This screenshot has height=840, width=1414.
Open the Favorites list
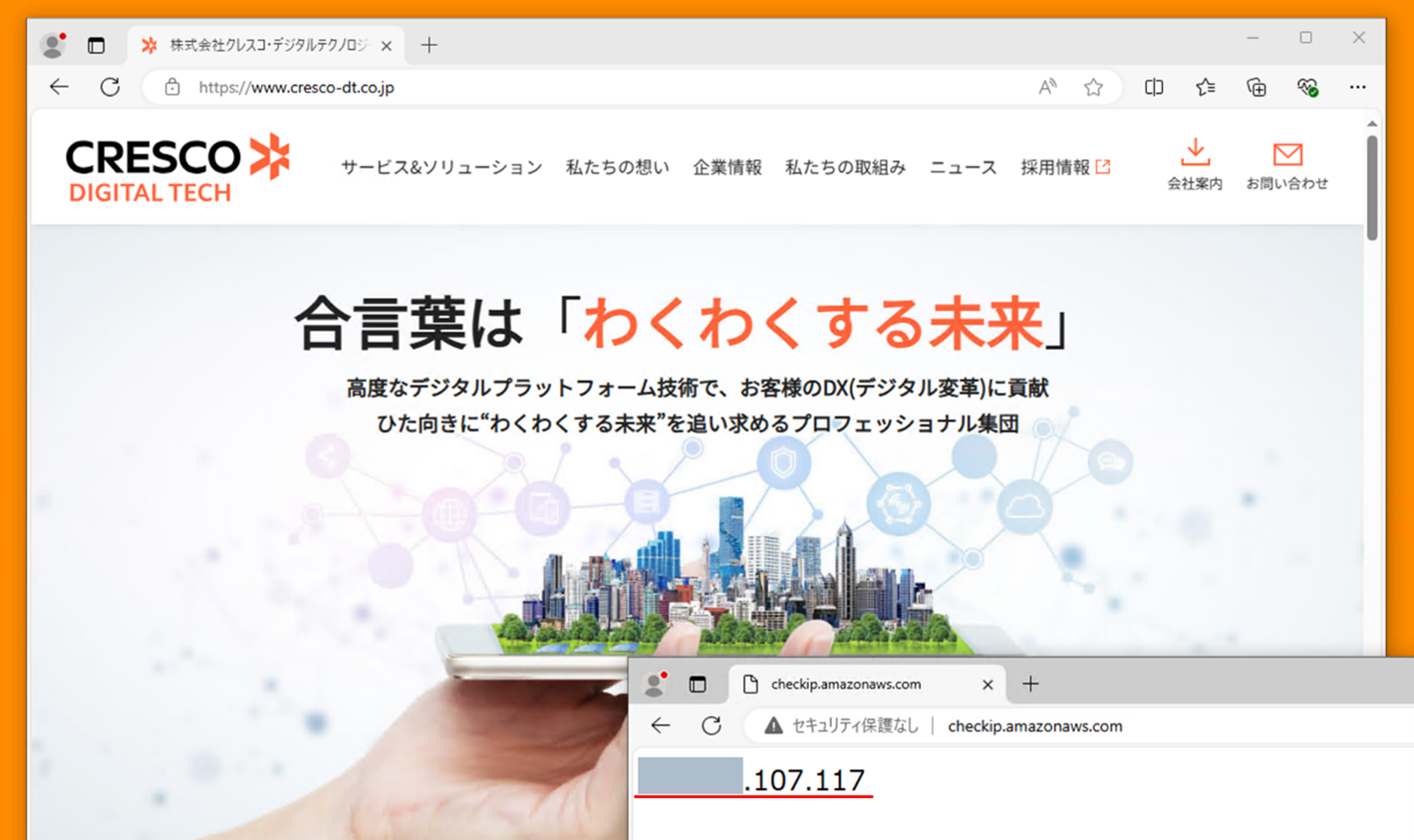click(x=1205, y=87)
